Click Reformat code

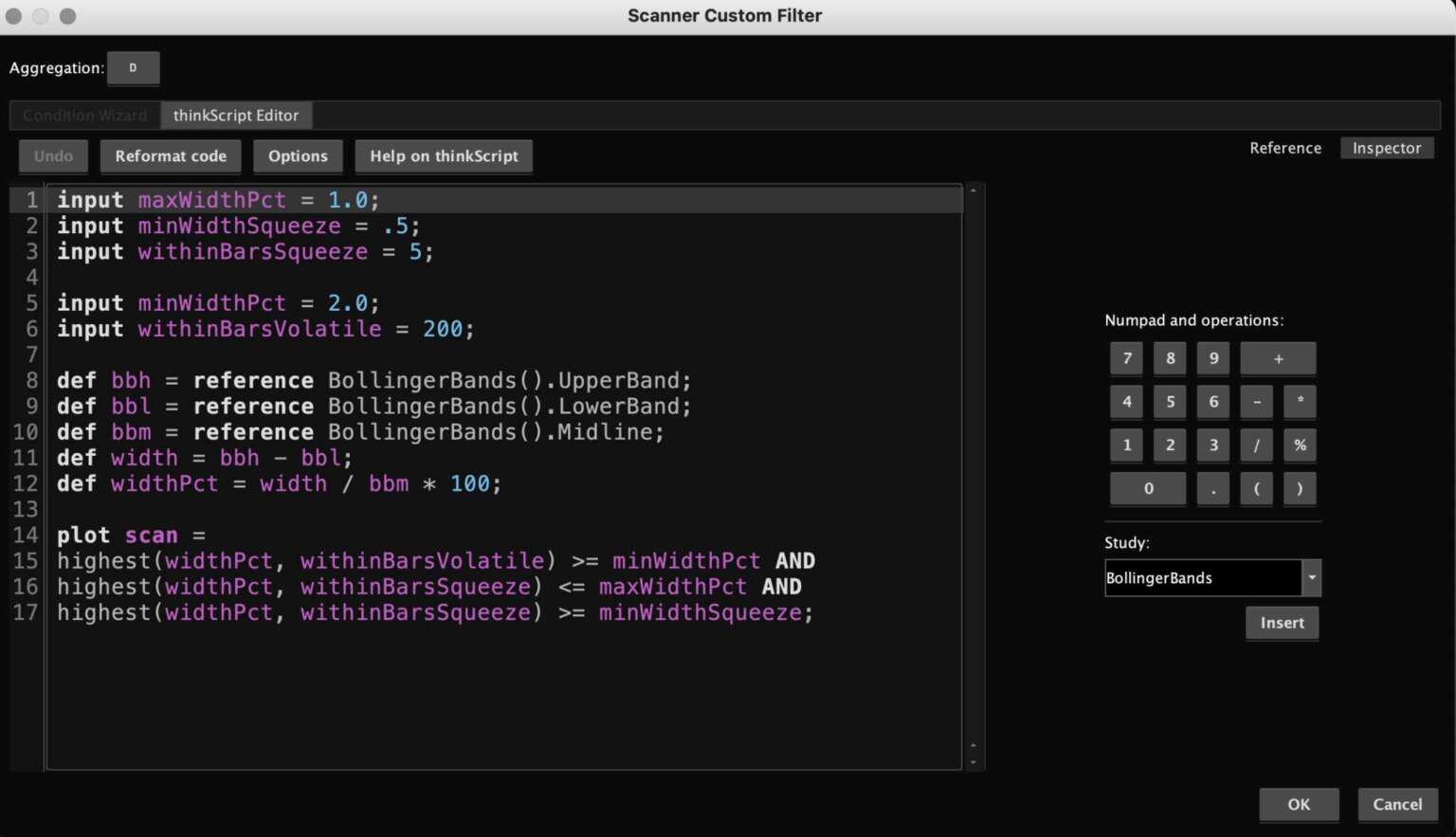tap(171, 156)
